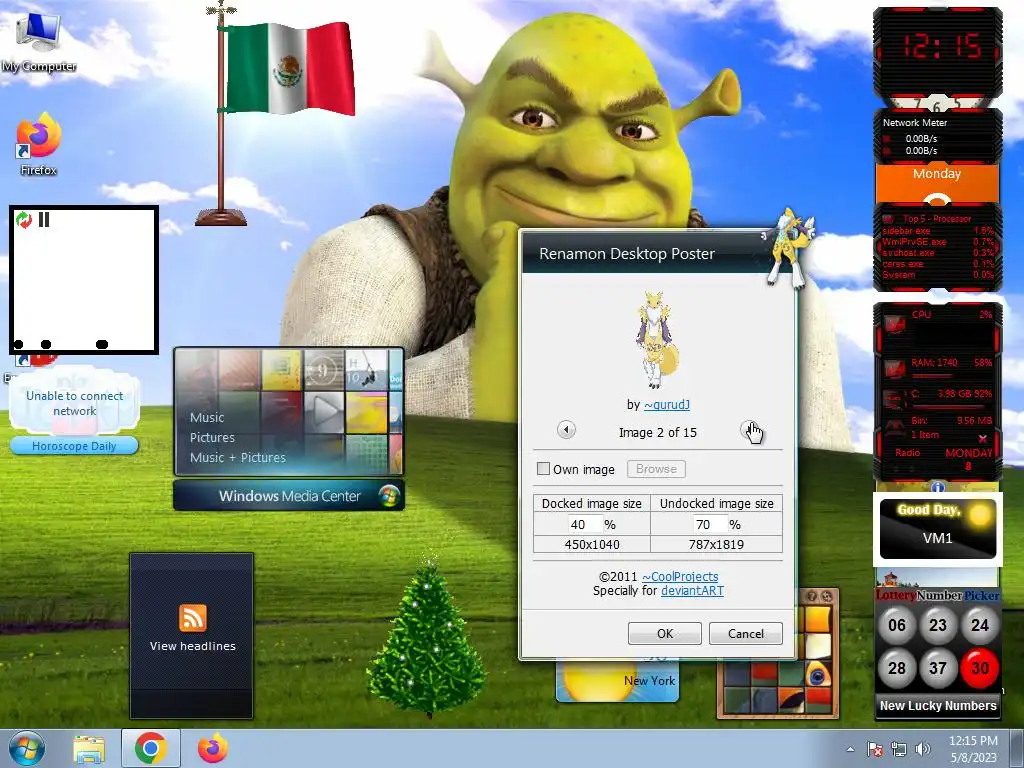The height and width of the screenshot is (768, 1024).
Task: Select Pictures in the Media Center gadget
Action: point(212,438)
